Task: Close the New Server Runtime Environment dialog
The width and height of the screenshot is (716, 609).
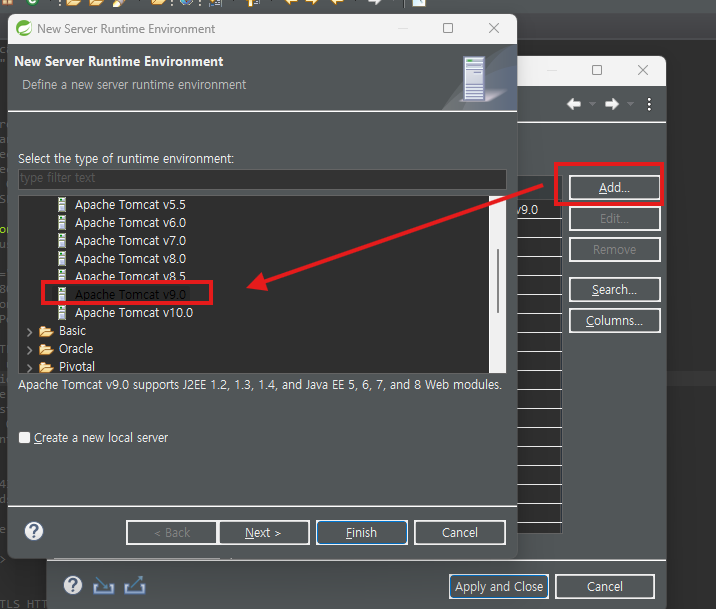Action: pyautogui.click(x=494, y=28)
